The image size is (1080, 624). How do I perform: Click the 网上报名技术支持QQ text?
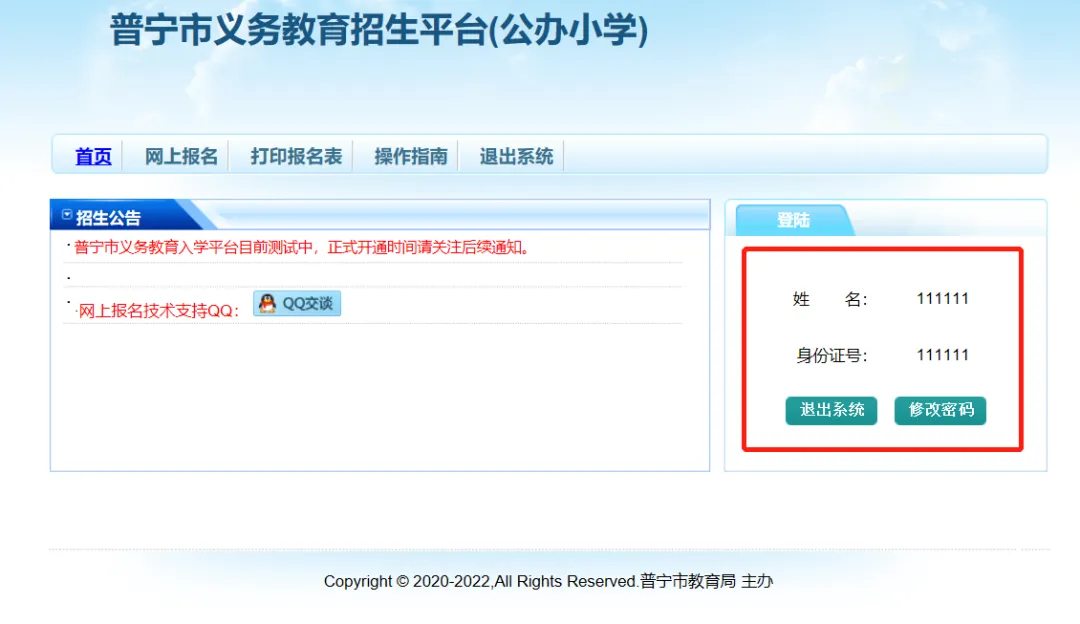pos(158,311)
